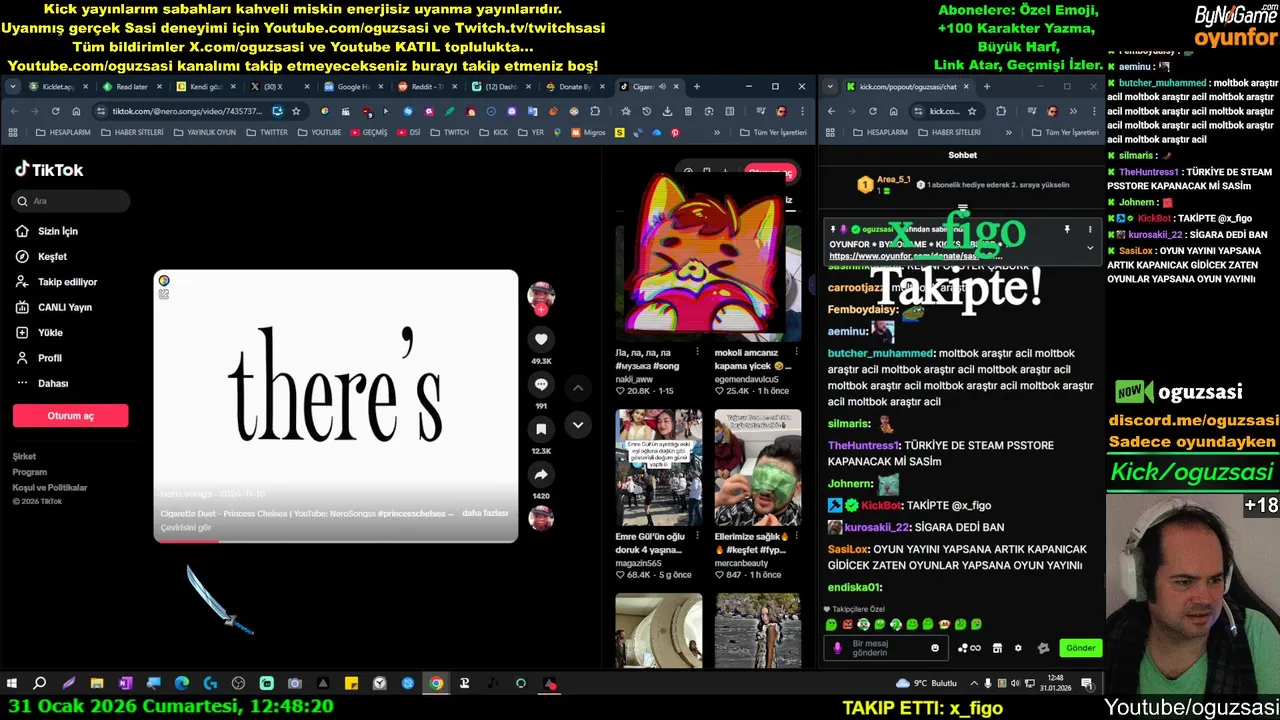The image size is (1280, 720).
Task: Reload the TikTok page
Action: tap(55, 111)
